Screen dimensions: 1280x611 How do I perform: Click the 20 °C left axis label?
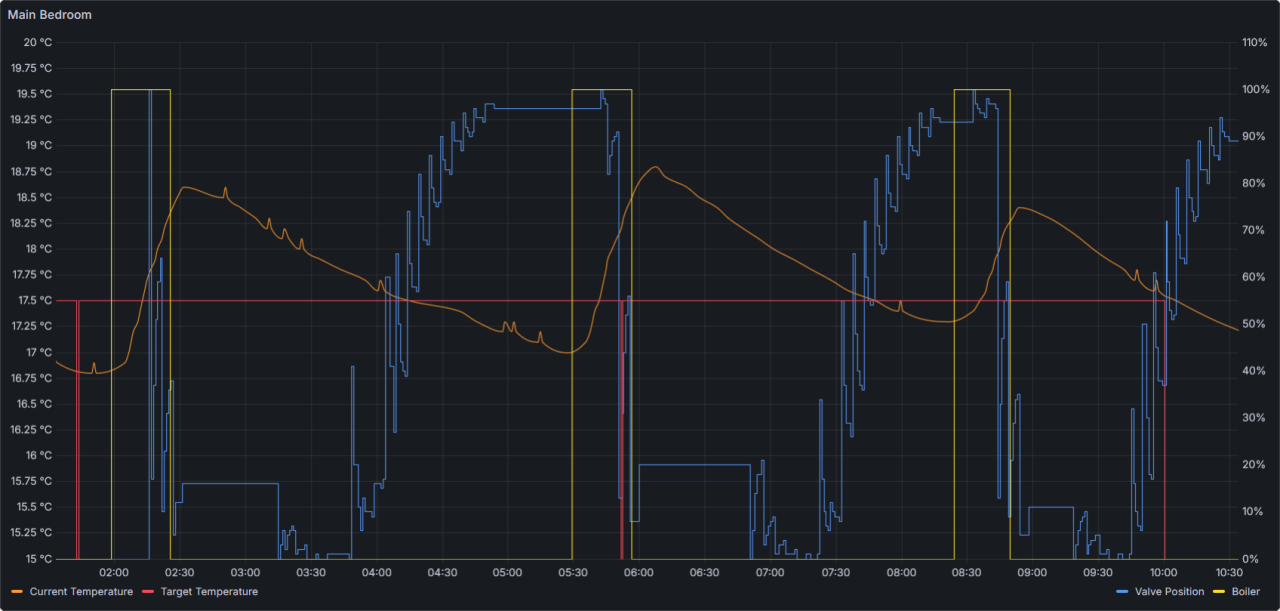[x=37, y=42]
